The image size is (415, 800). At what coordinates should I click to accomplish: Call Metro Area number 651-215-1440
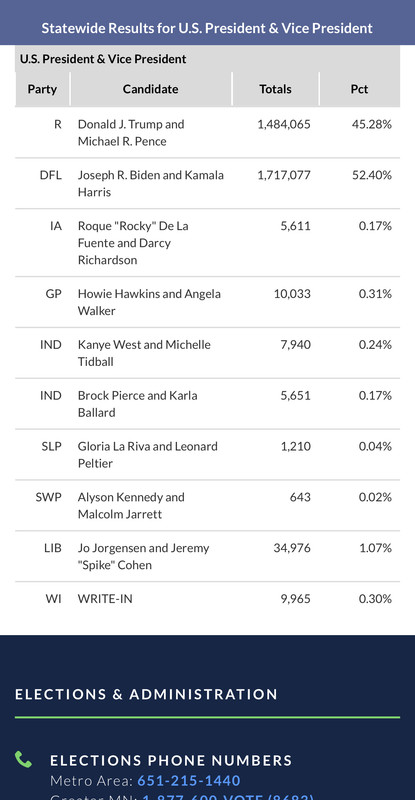pyautogui.click(x=189, y=781)
